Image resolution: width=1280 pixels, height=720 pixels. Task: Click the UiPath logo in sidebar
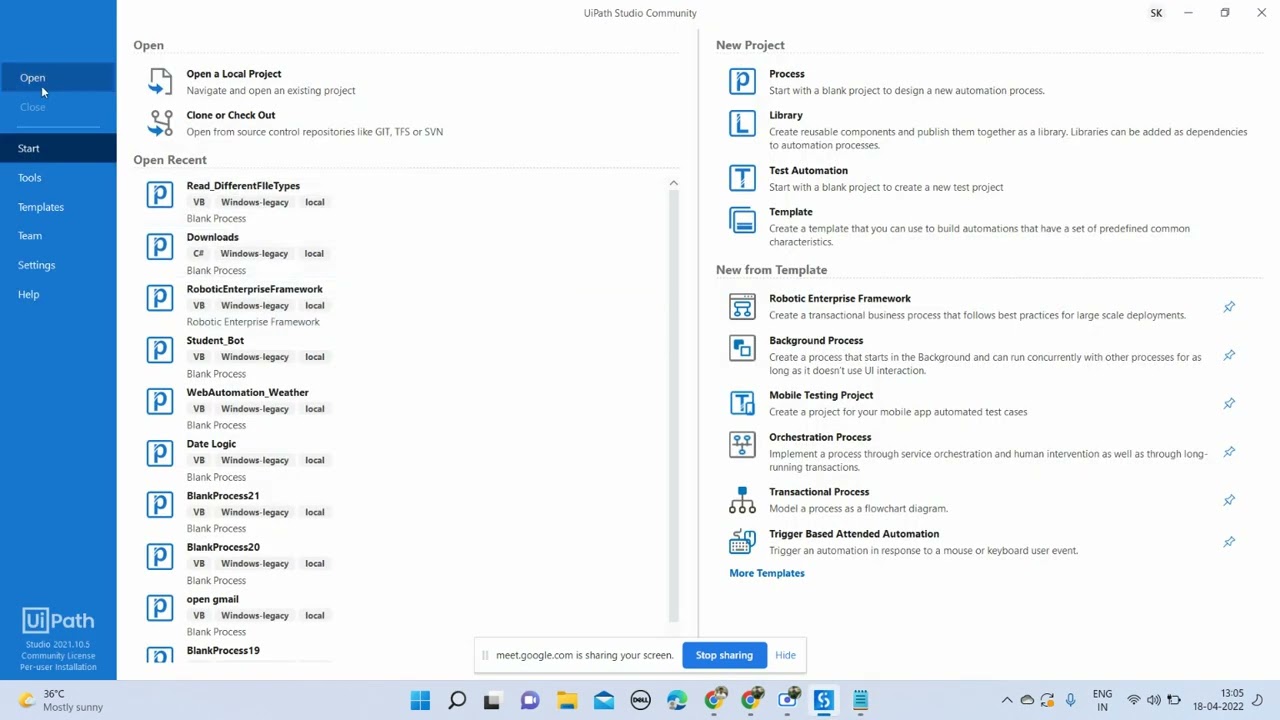click(x=58, y=620)
